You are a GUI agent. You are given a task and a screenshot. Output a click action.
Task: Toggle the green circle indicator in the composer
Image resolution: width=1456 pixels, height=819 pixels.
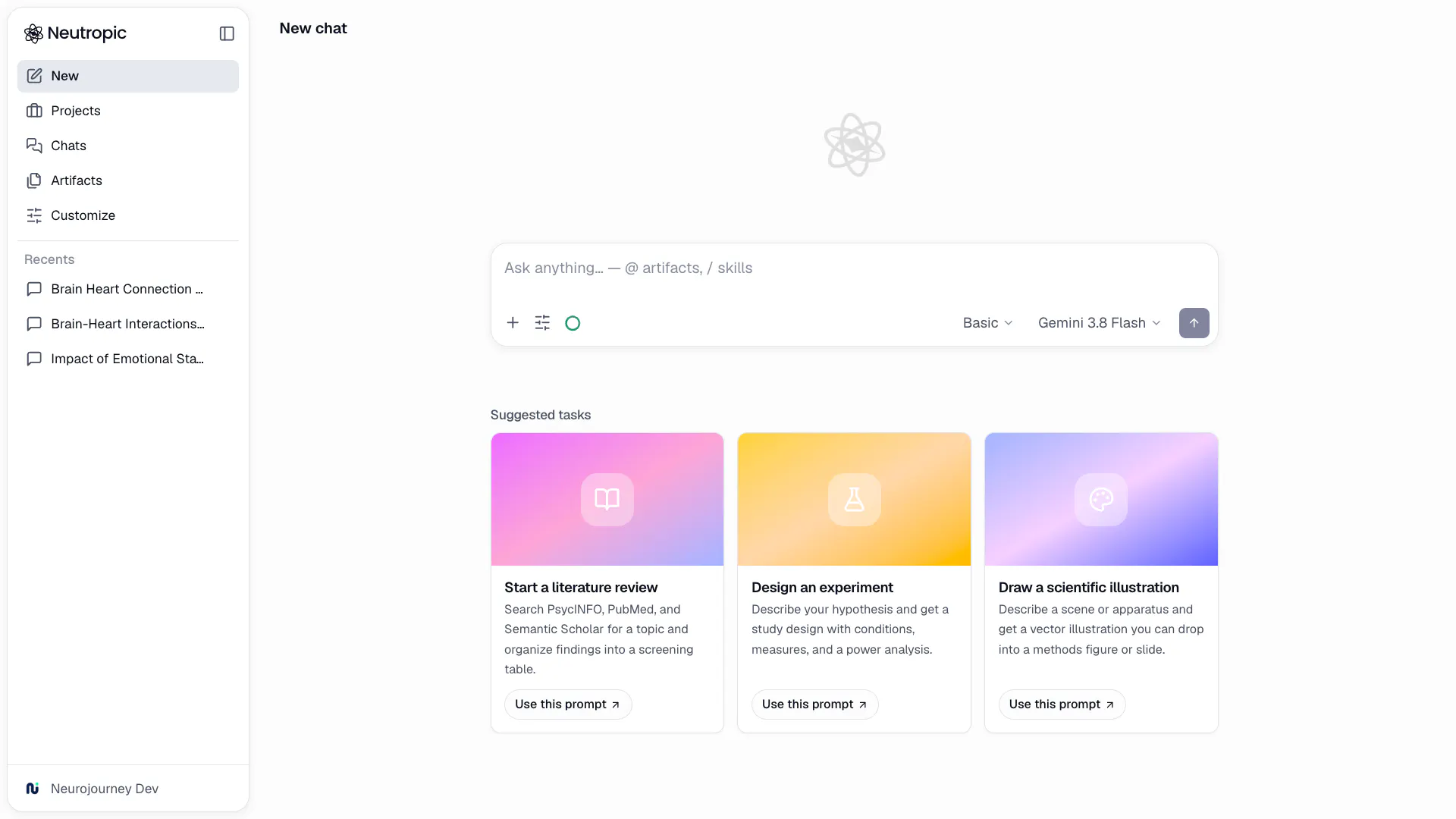573,323
